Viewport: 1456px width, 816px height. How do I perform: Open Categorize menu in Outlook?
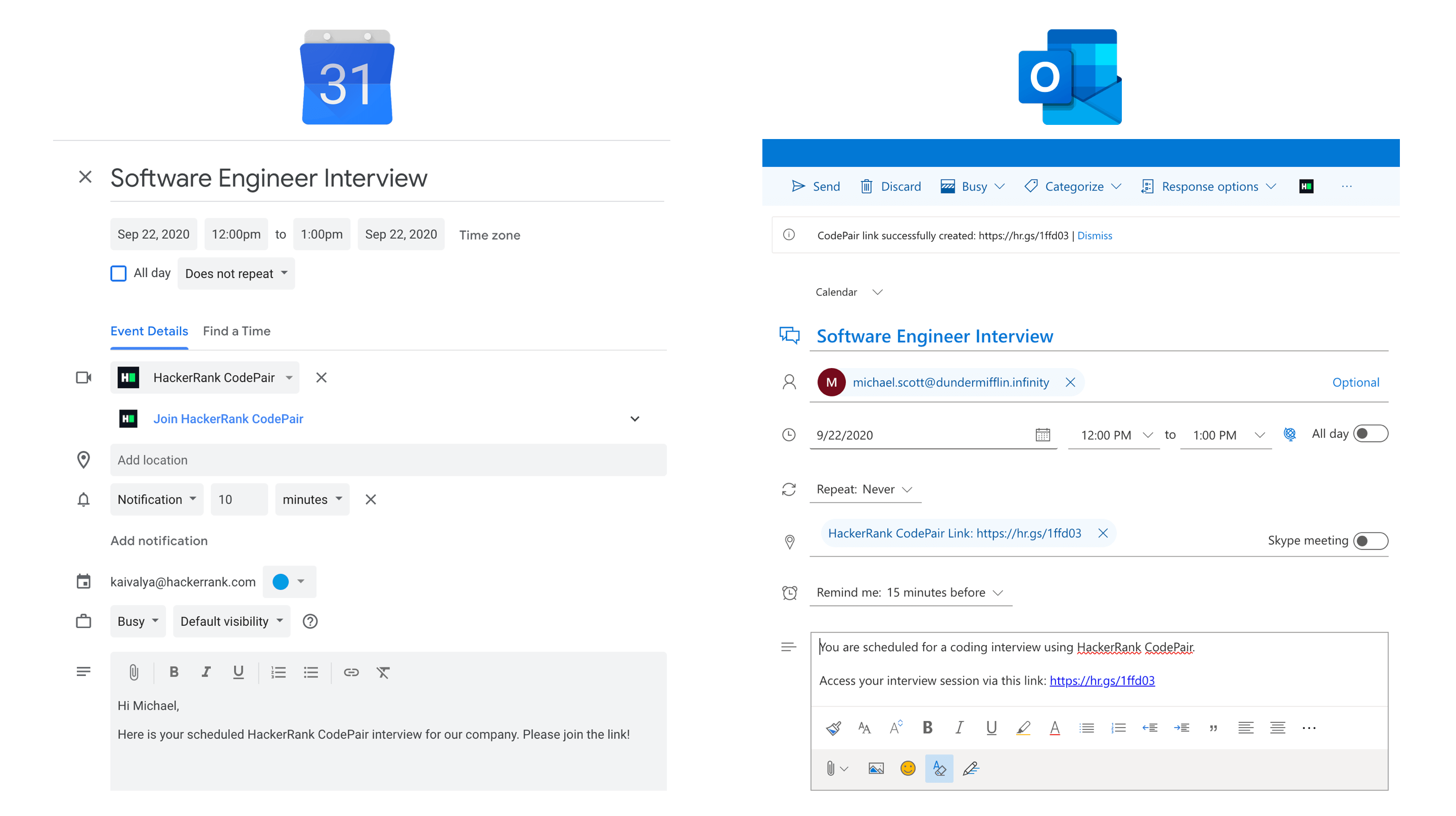[x=1073, y=187]
